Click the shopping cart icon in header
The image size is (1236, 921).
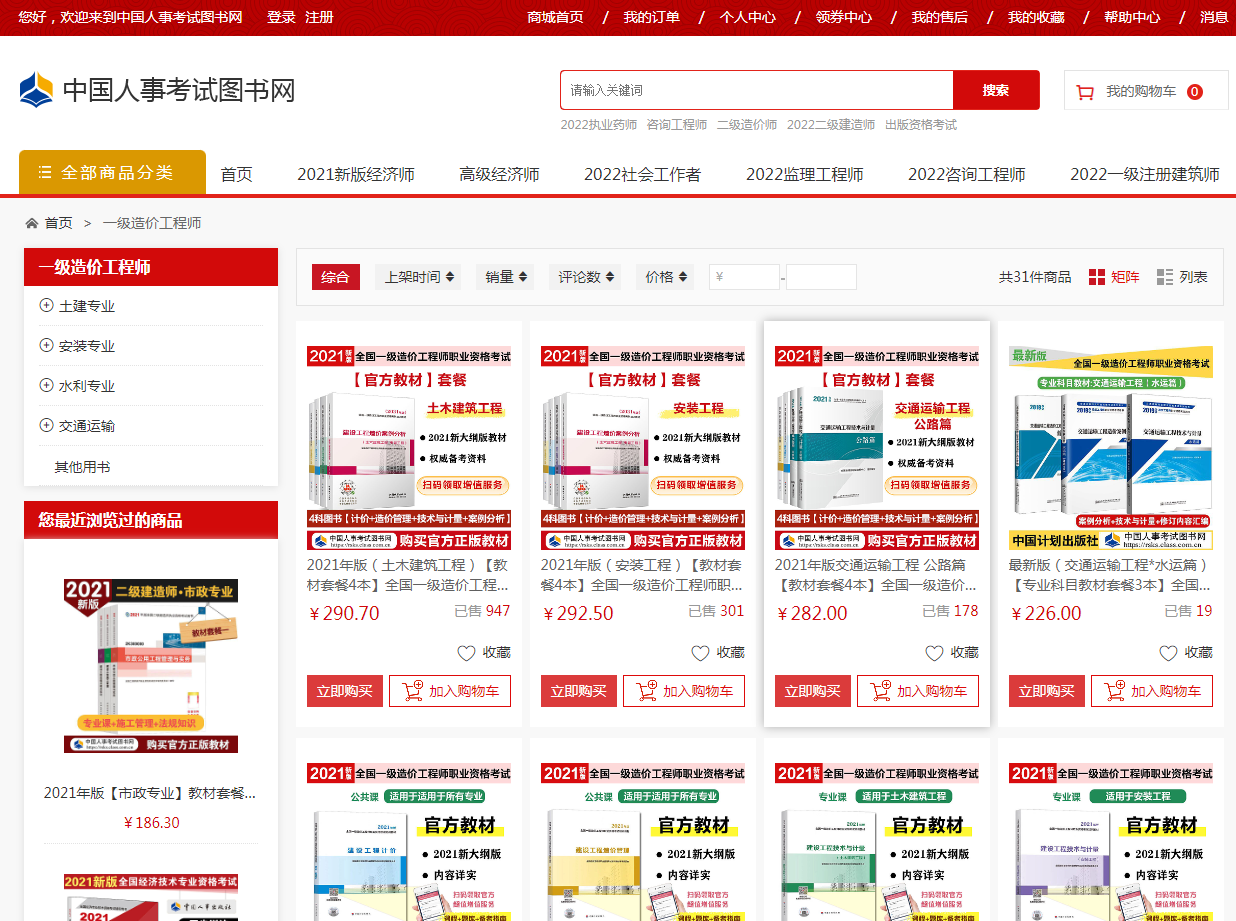(1085, 92)
